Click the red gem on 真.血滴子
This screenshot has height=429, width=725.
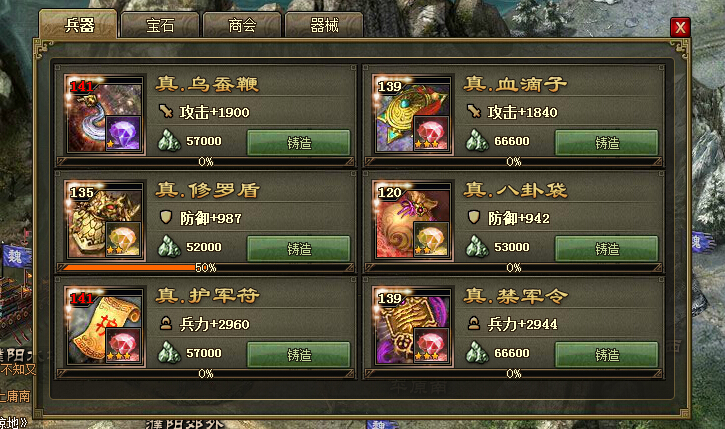coord(431,134)
